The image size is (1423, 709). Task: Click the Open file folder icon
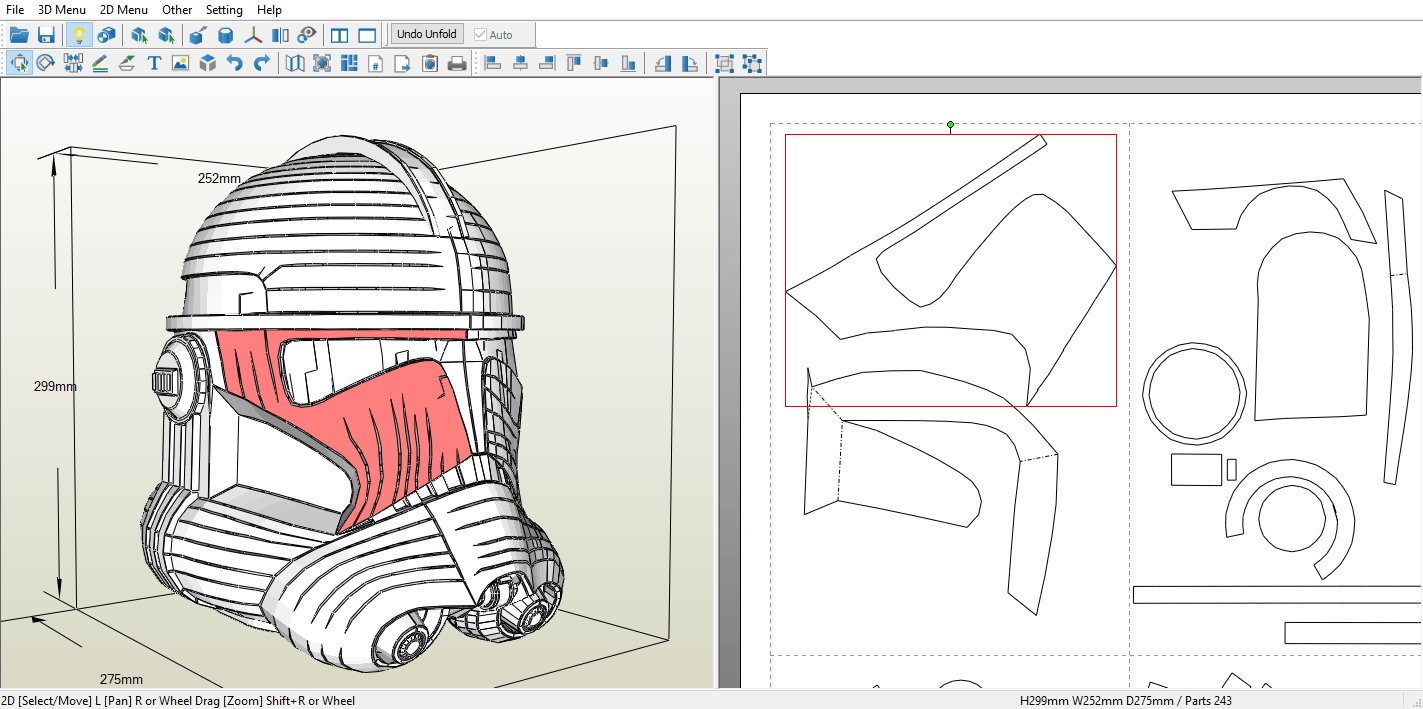pyautogui.click(x=19, y=35)
